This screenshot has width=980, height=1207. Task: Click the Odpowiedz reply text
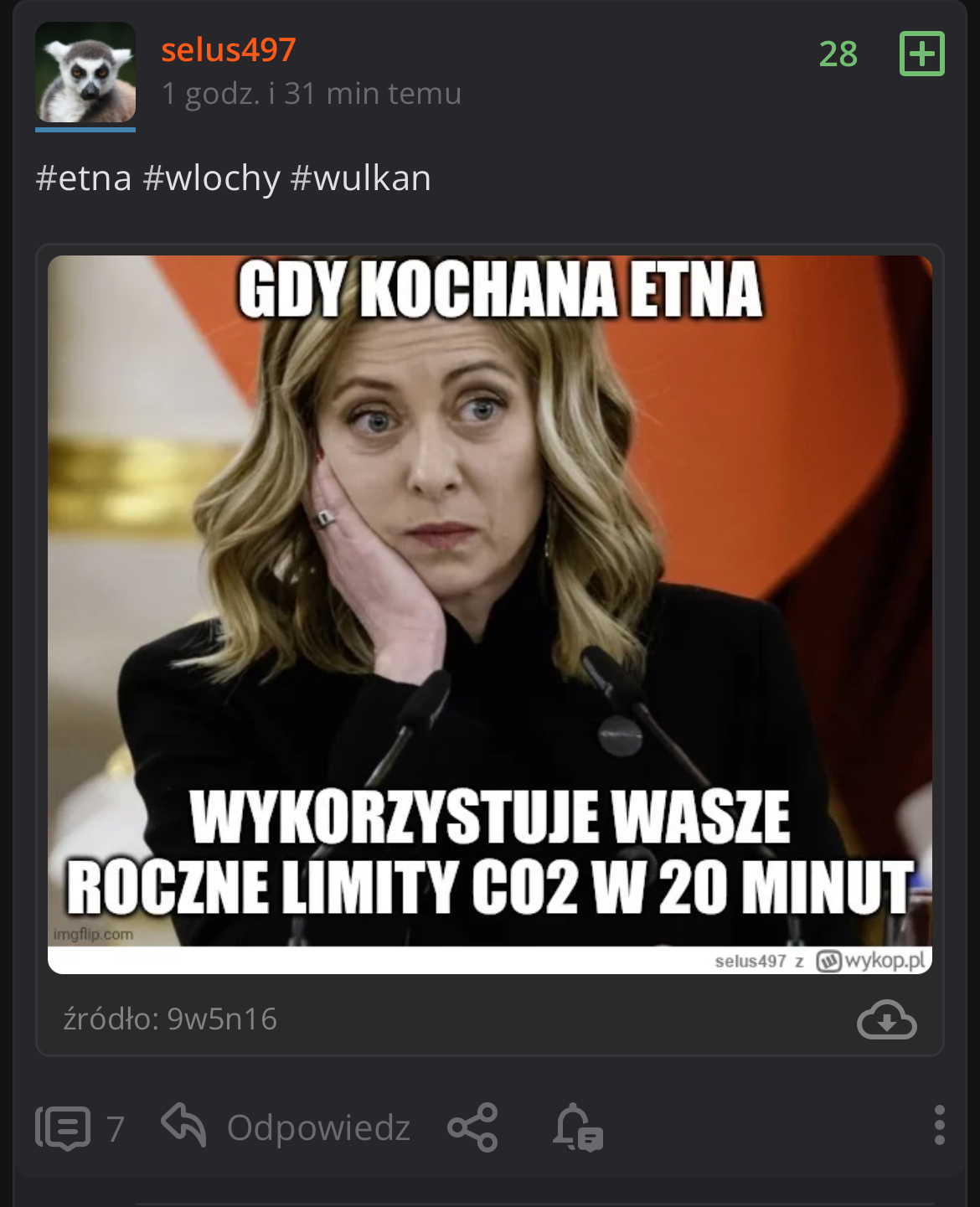318,1127
